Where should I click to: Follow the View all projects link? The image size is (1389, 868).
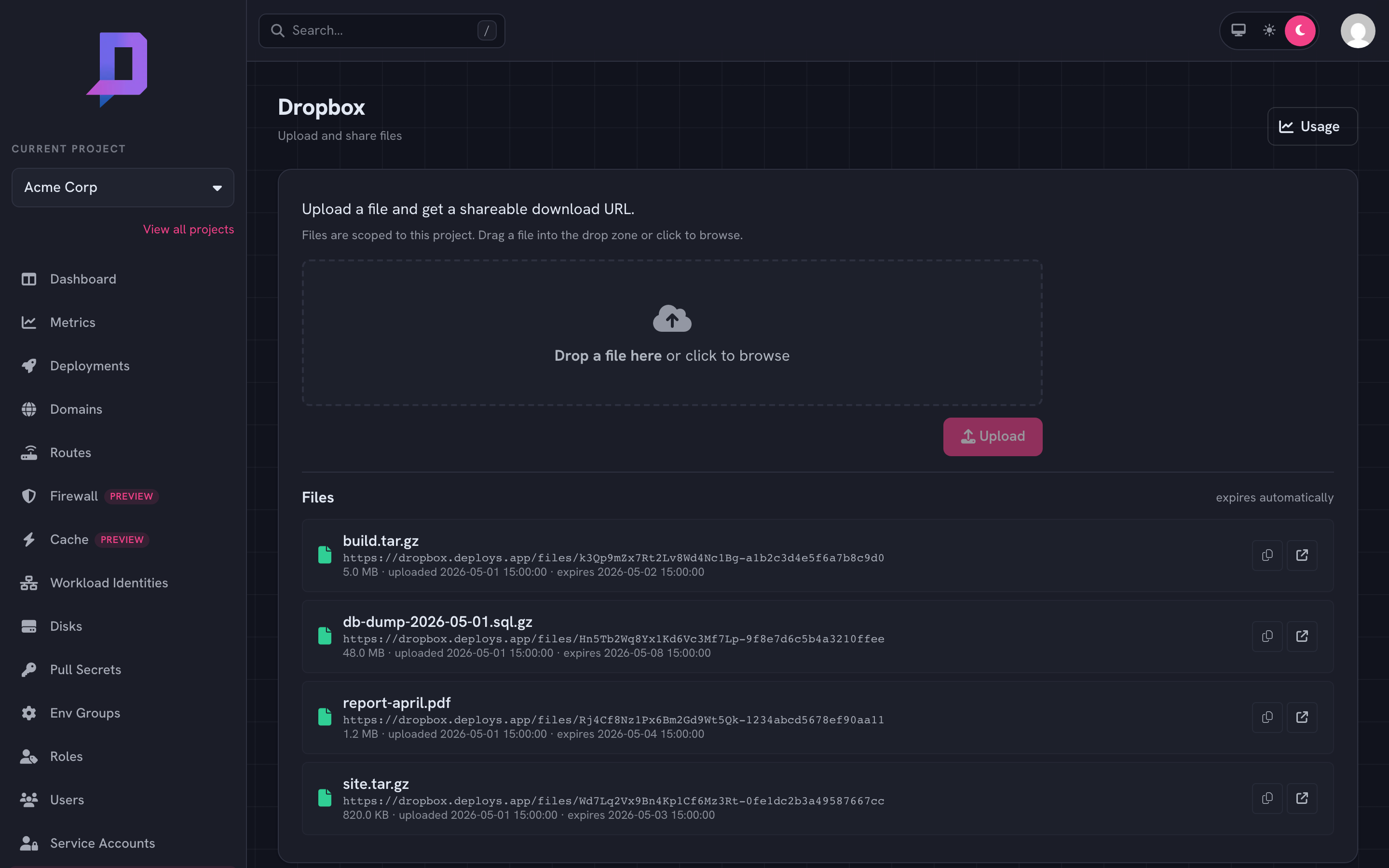188,230
